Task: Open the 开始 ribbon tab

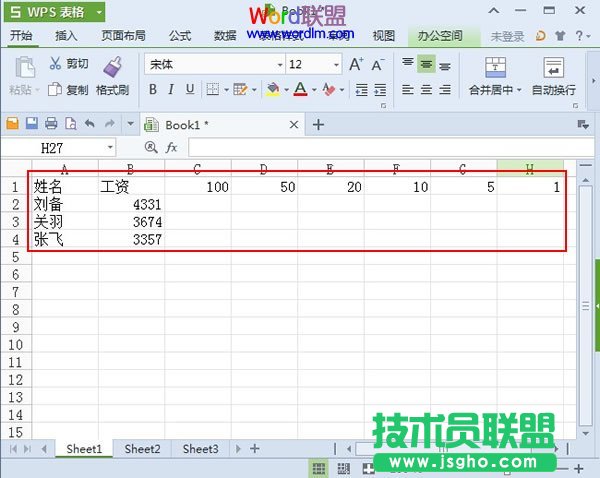Action: [x=21, y=36]
